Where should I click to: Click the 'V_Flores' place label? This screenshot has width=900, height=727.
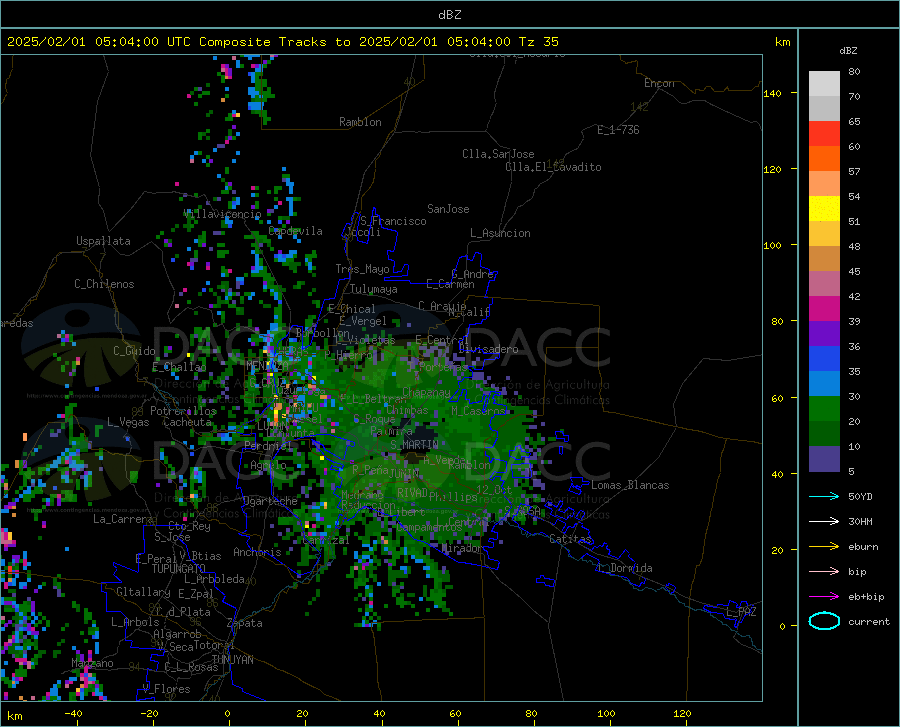tap(166, 689)
